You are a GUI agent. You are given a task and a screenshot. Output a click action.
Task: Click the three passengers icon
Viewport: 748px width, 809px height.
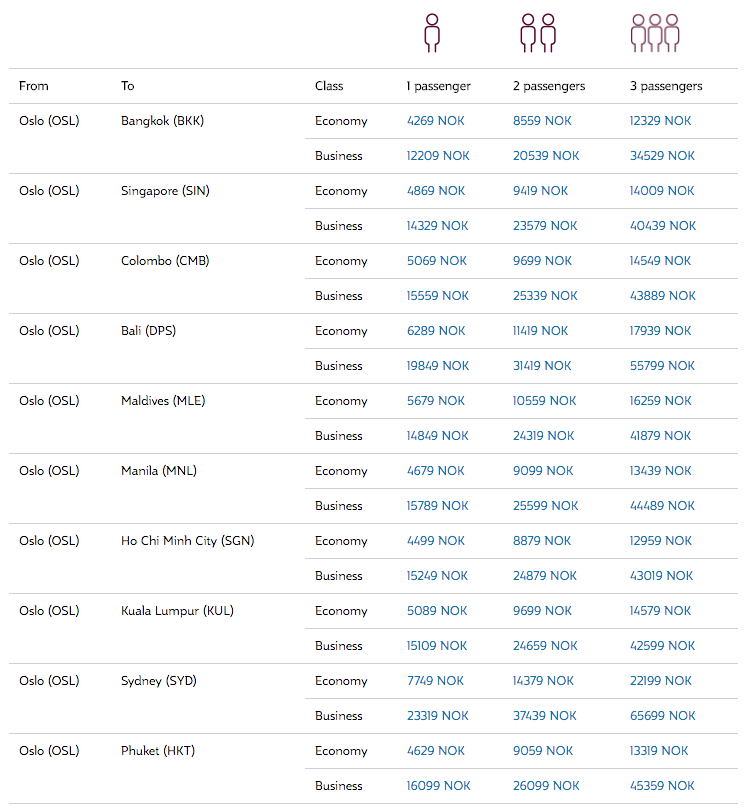(x=655, y=33)
